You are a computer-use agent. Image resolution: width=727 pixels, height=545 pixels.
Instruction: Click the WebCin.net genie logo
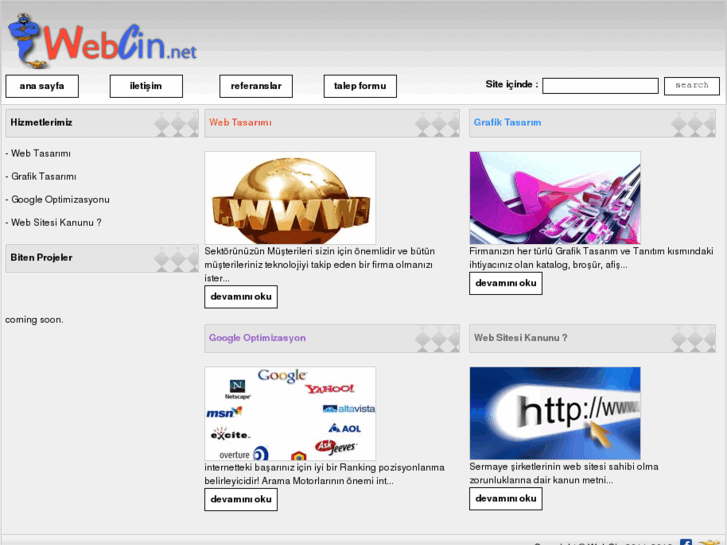[103, 41]
